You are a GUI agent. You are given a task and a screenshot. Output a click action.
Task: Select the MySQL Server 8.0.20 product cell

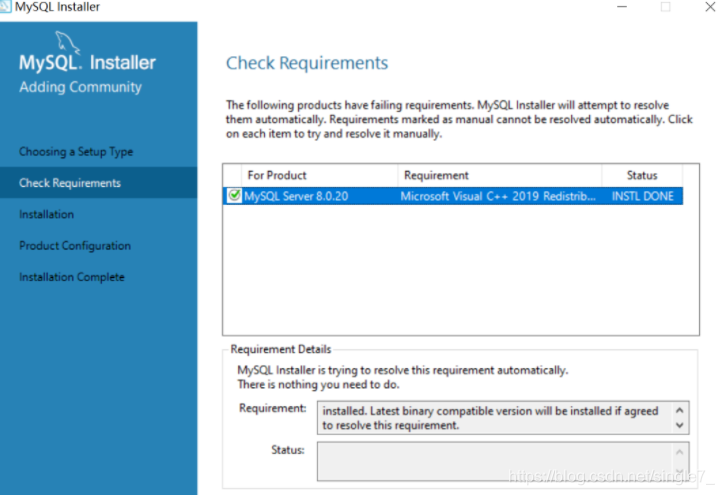296,196
